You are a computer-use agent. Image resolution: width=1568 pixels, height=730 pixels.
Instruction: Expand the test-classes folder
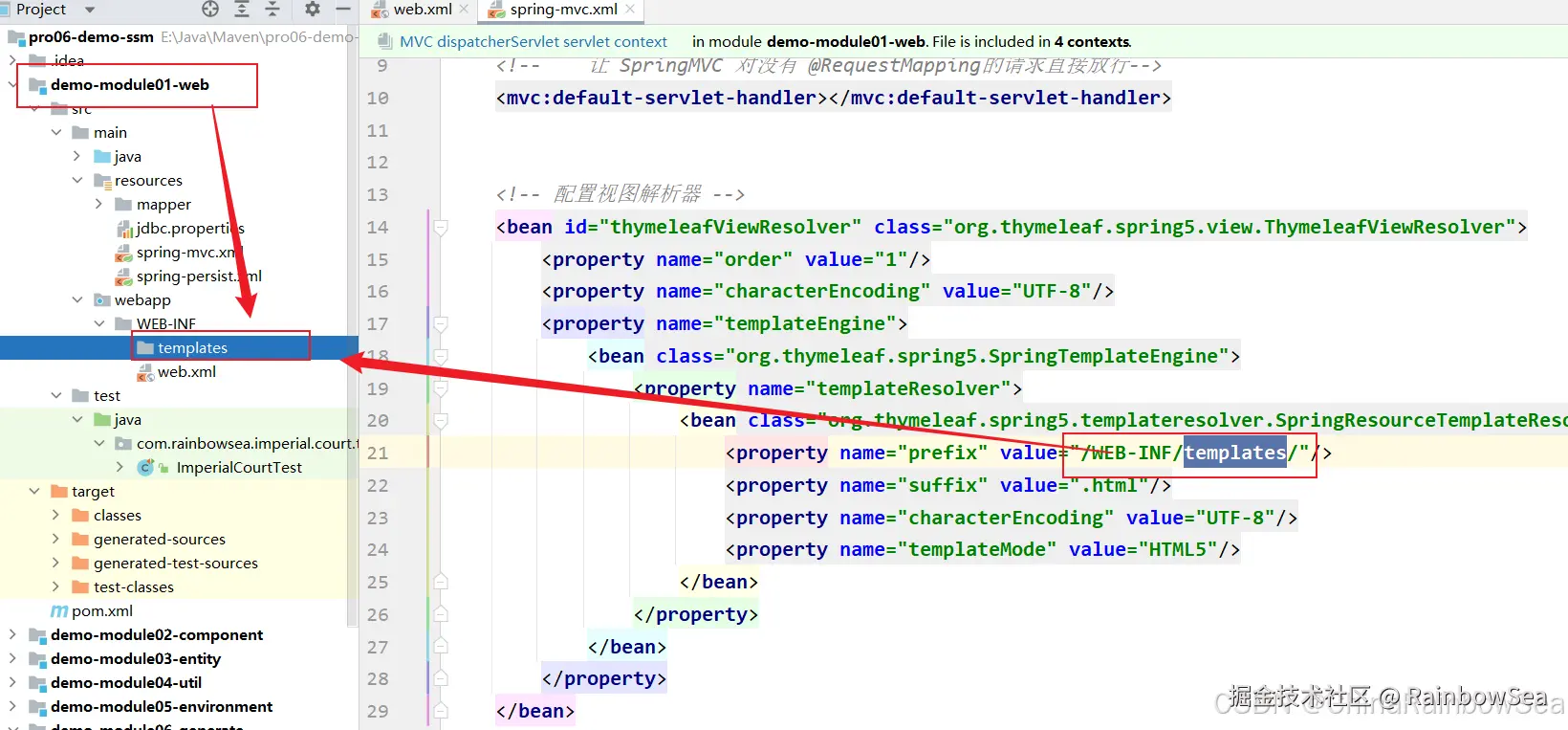tap(56, 587)
